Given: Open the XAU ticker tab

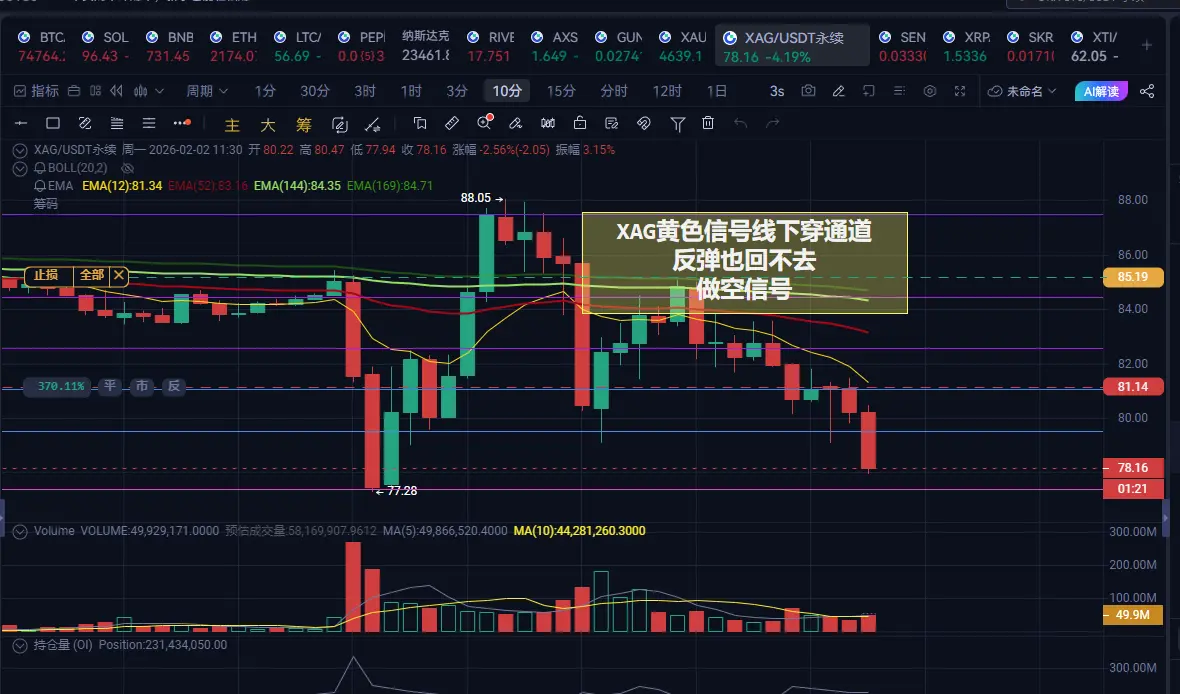Looking at the screenshot, I should click(682, 46).
